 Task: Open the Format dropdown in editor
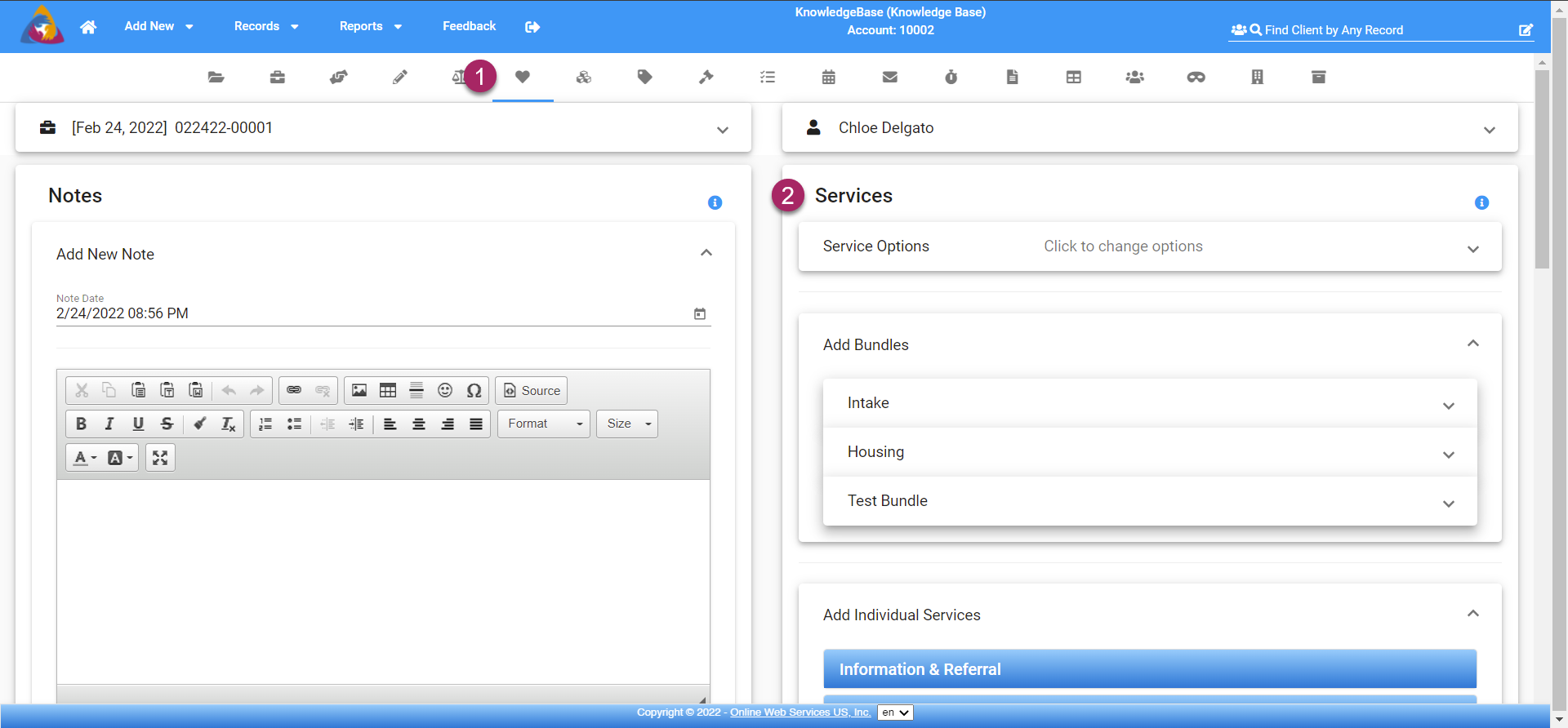[544, 424]
